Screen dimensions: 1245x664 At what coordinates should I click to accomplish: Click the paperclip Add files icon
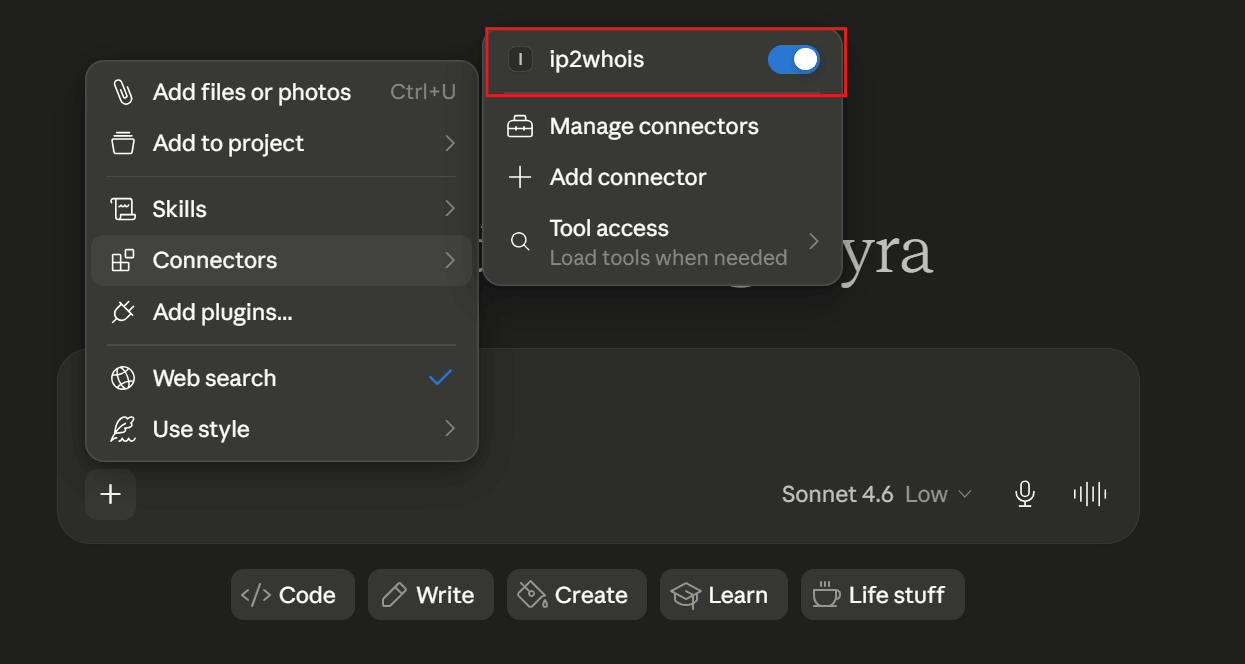[123, 92]
